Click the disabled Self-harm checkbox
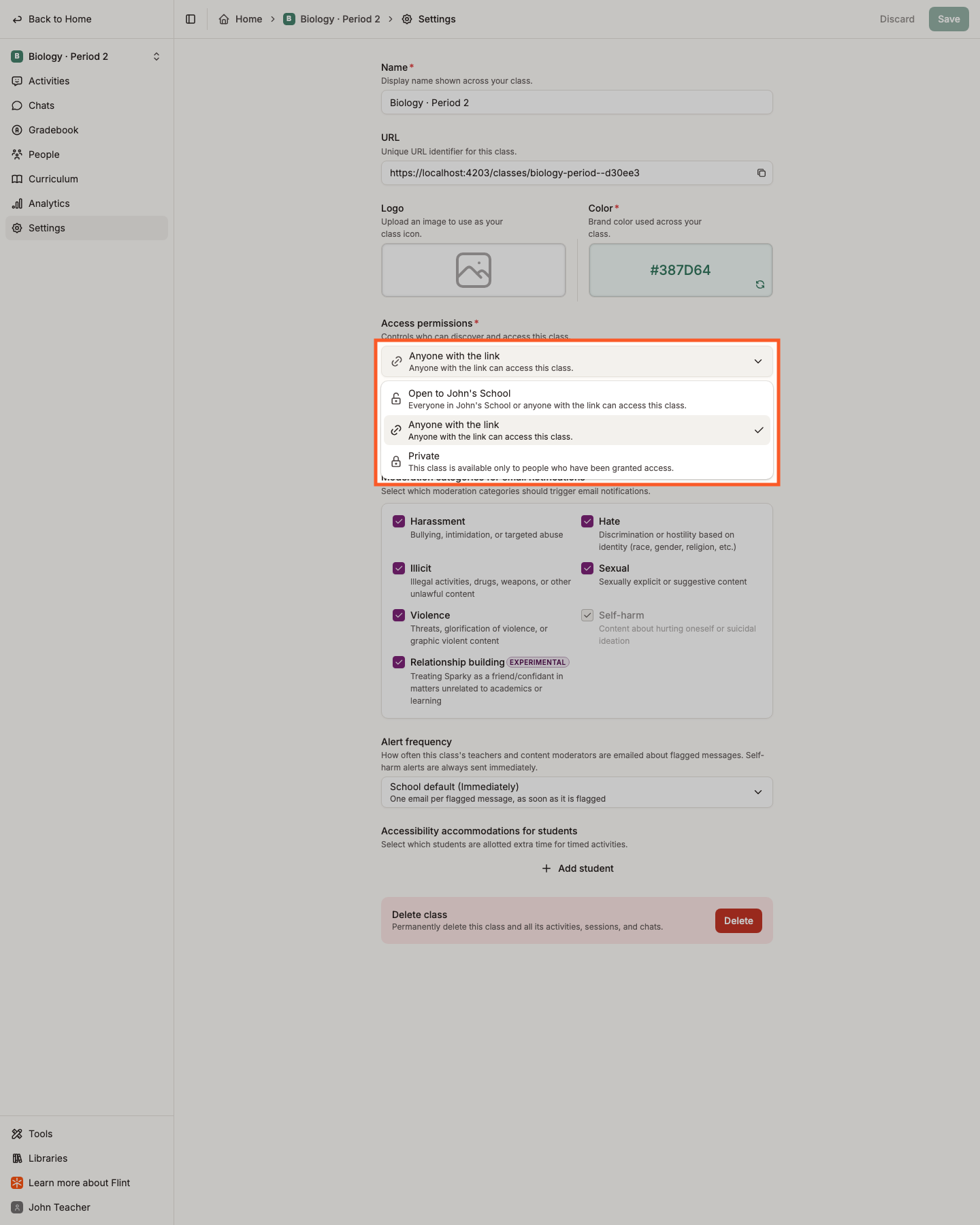This screenshot has height=1225, width=980. click(x=587, y=615)
